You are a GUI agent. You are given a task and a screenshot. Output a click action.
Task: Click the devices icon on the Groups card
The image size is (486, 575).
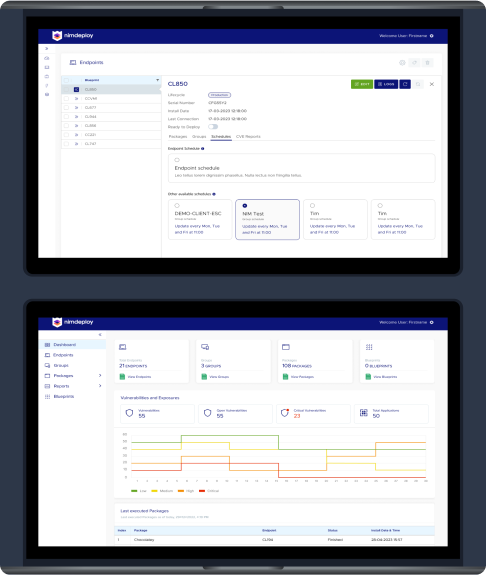pyautogui.click(x=205, y=347)
